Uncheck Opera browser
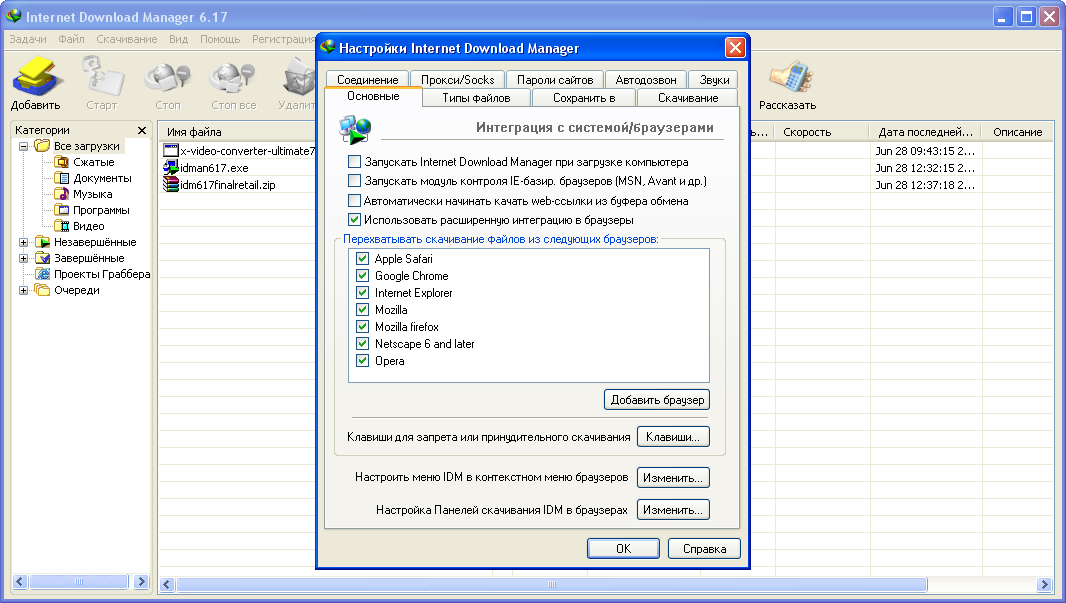This screenshot has height=603, width=1066. (x=362, y=360)
